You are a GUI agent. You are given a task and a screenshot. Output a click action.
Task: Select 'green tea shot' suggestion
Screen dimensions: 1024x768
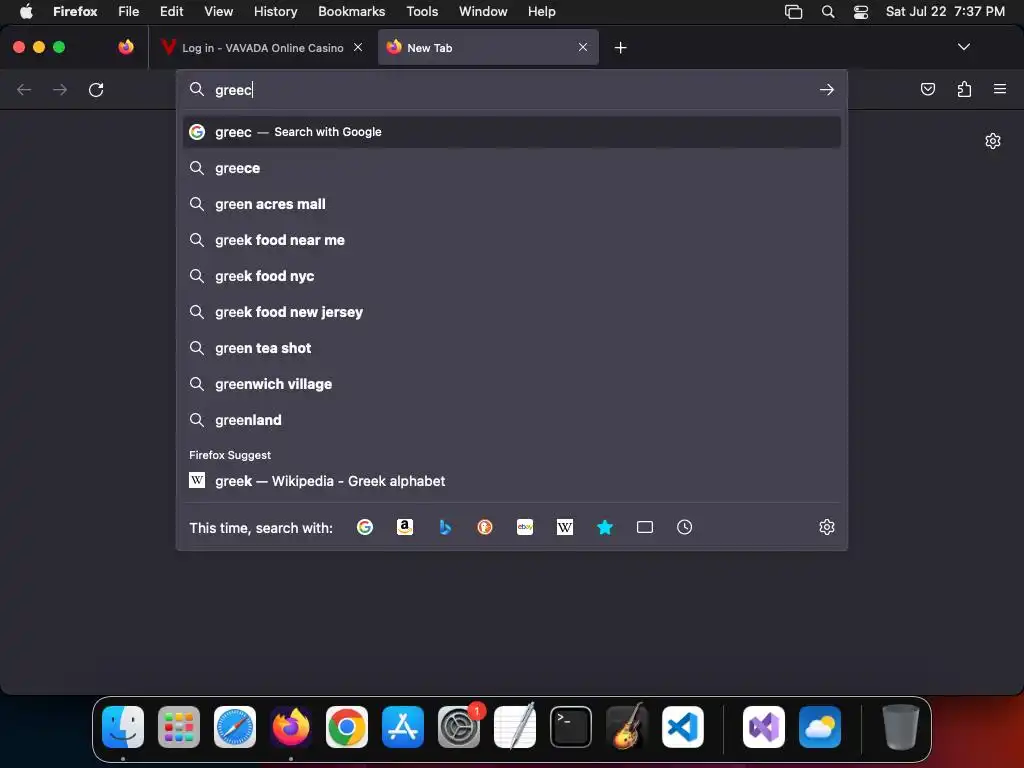coord(511,347)
